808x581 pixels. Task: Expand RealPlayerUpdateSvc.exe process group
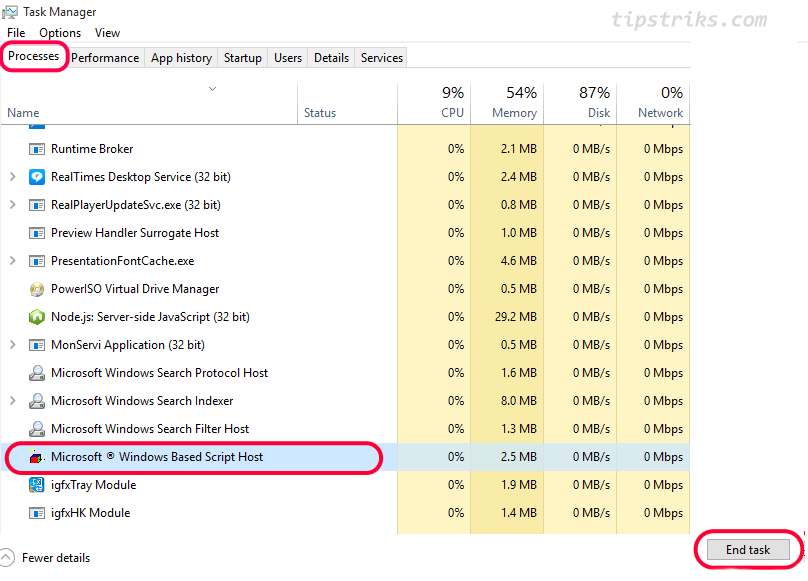(x=13, y=205)
